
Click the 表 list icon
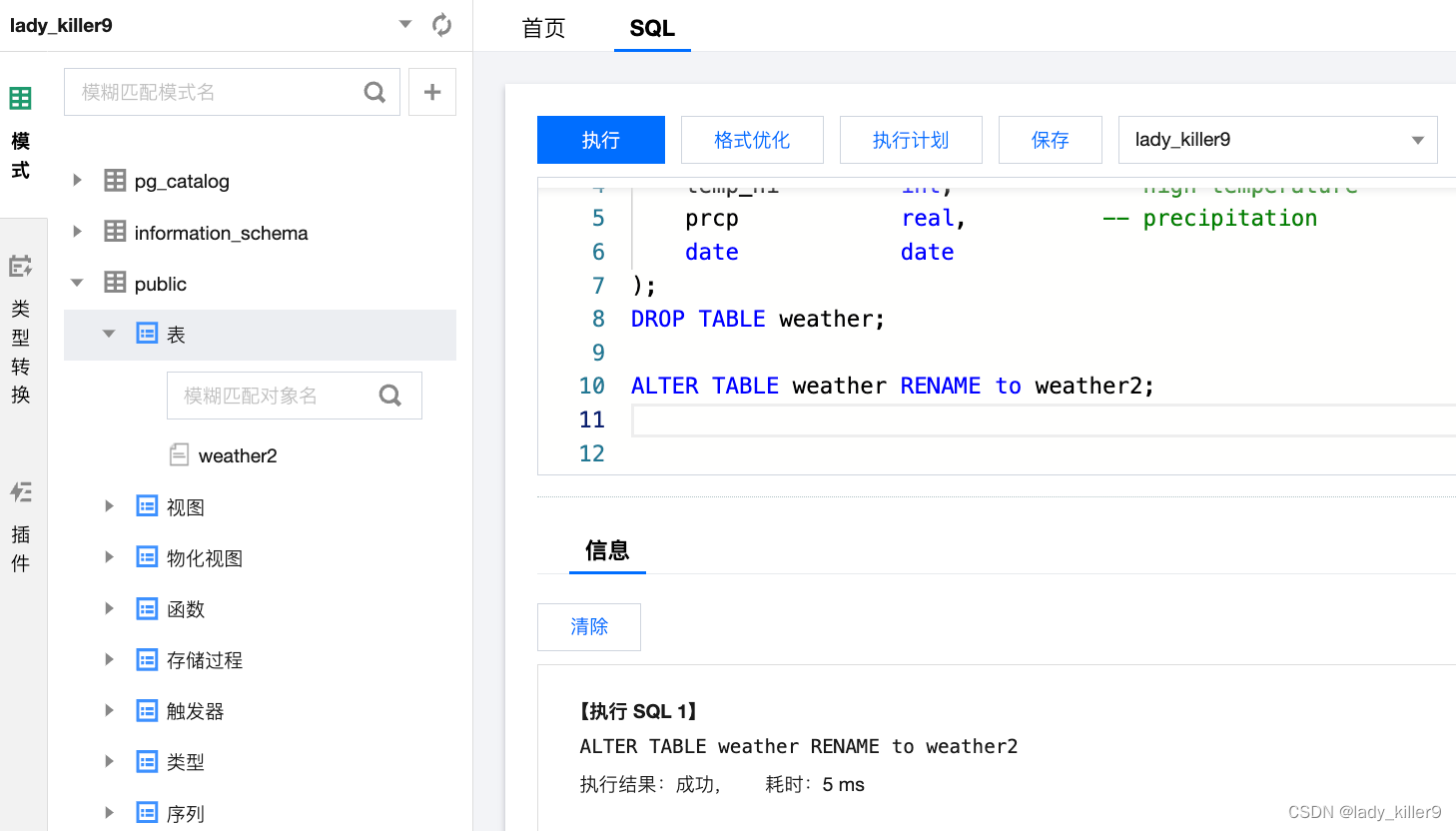click(147, 334)
